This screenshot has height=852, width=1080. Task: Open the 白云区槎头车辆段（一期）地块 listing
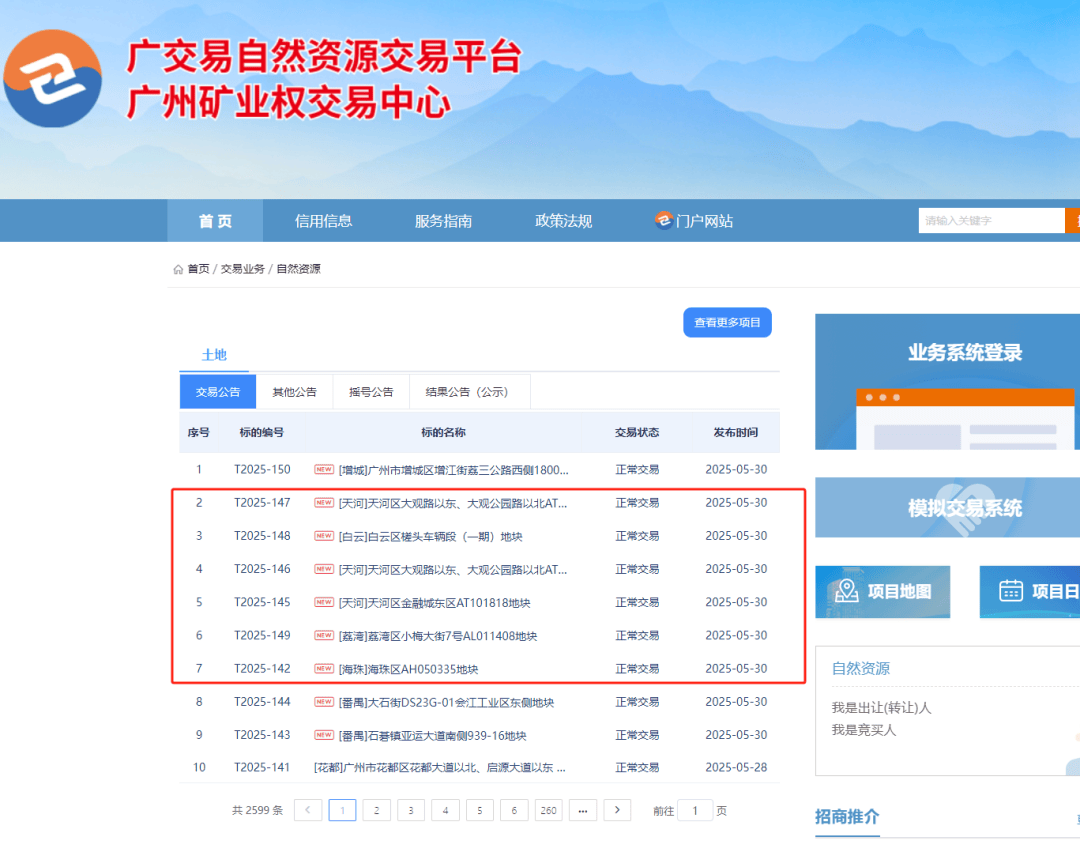pos(430,537)
